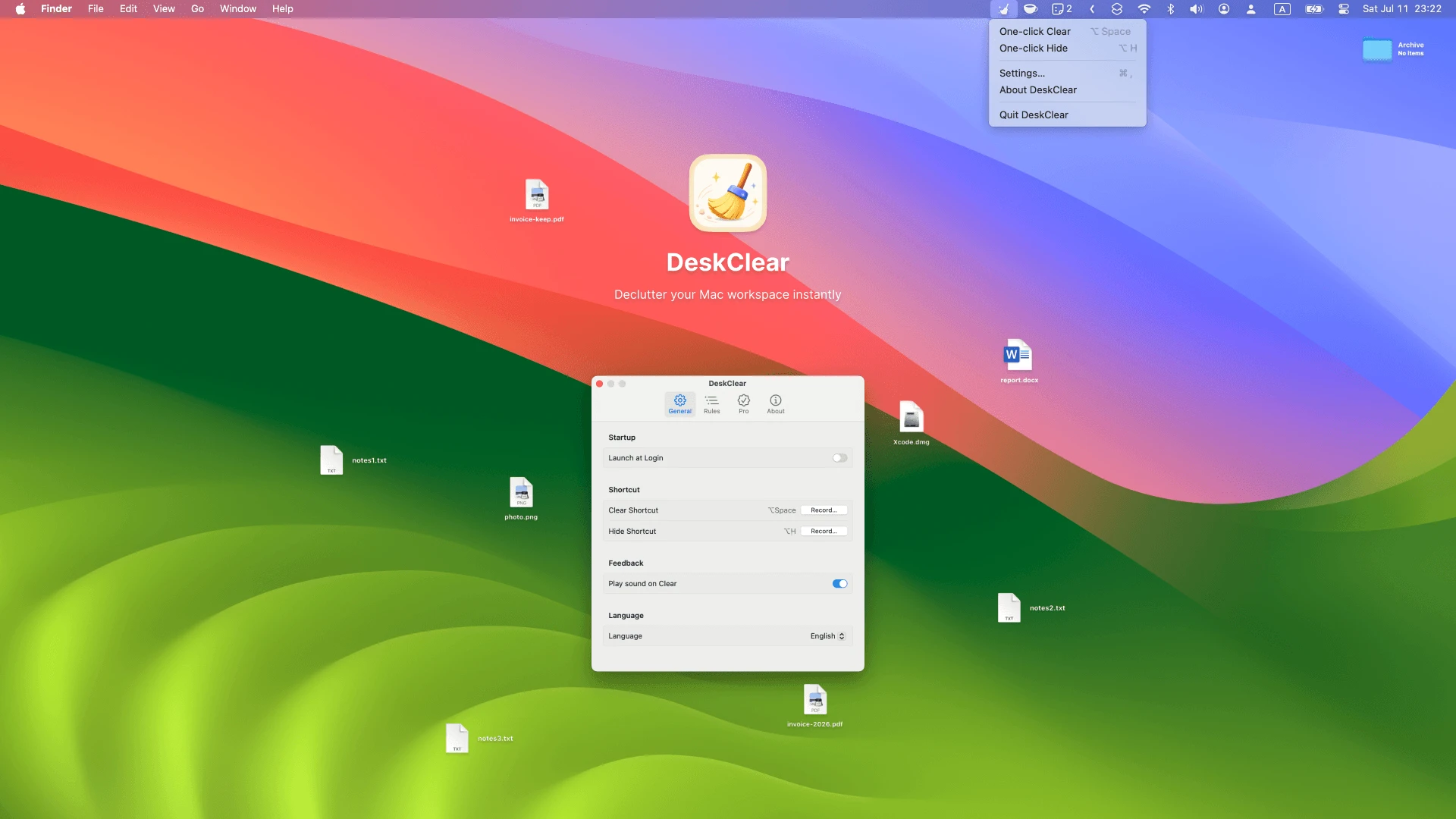Select notes1.txt file icon
The height and width of the screenshot is (819, 1456).
[x=331, y=460]
